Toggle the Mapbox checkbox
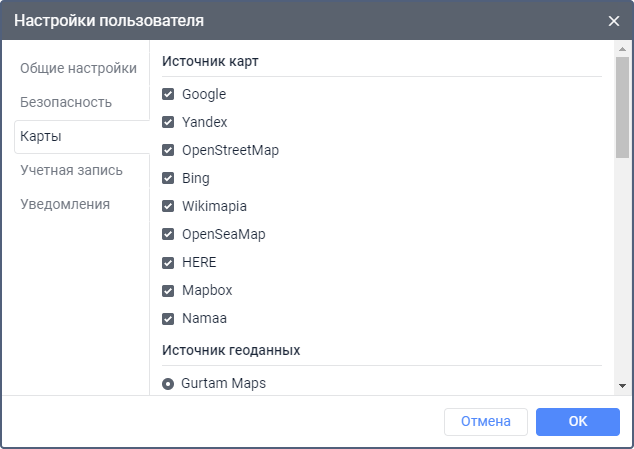The width and height of the screenshot is (634, 449). point(168,291)
